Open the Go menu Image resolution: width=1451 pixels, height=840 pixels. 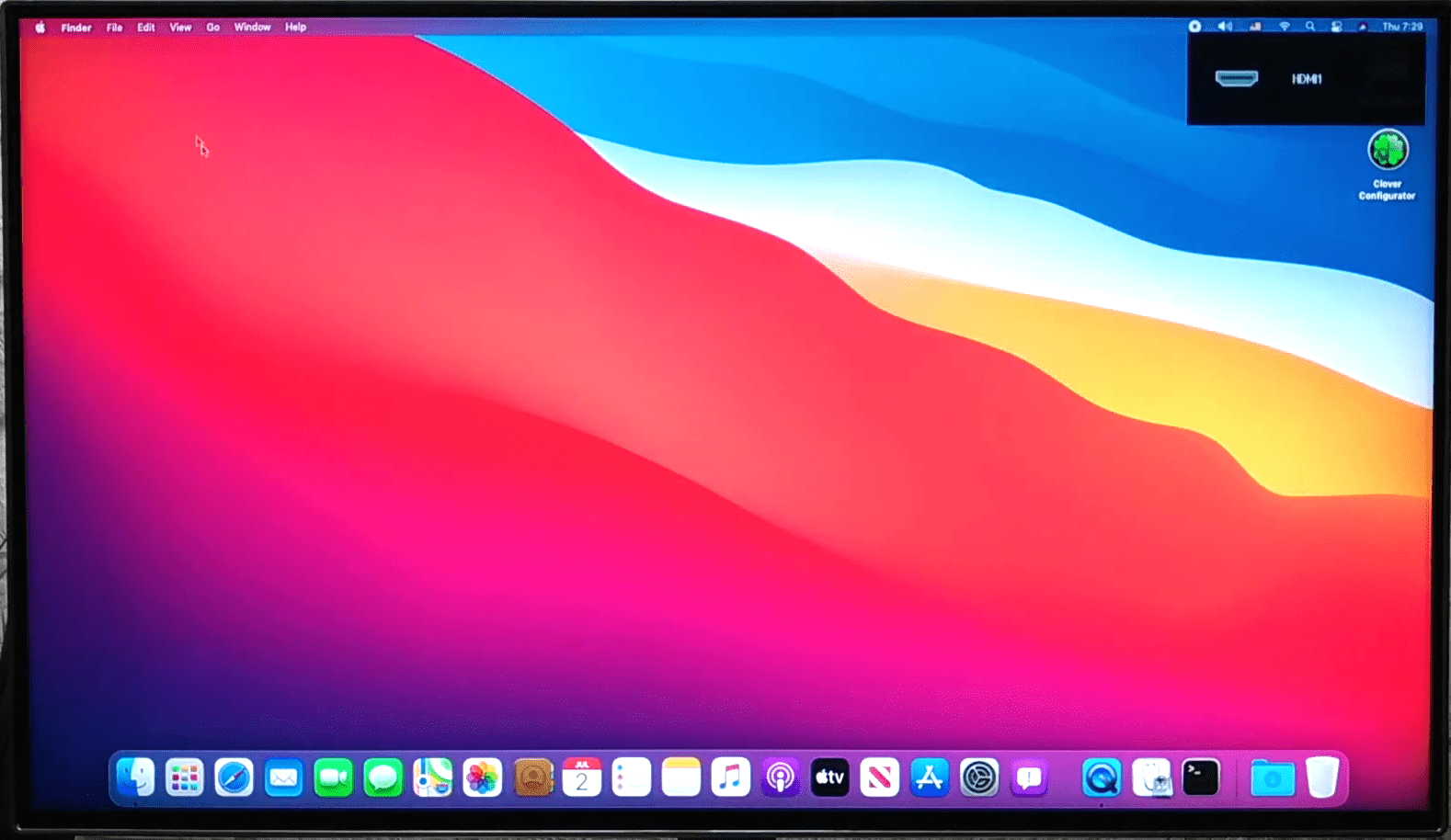tap(212, 28)
